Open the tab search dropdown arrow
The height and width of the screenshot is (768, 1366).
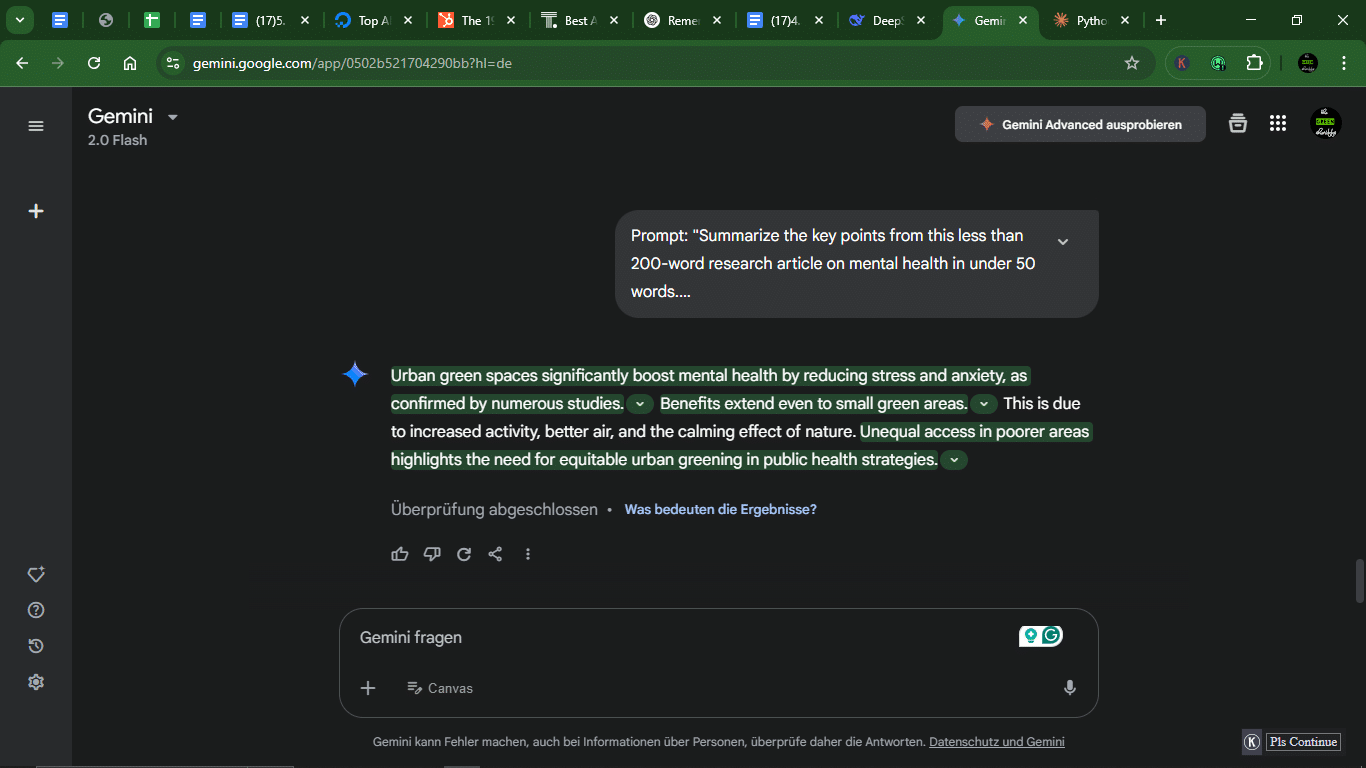19,20
